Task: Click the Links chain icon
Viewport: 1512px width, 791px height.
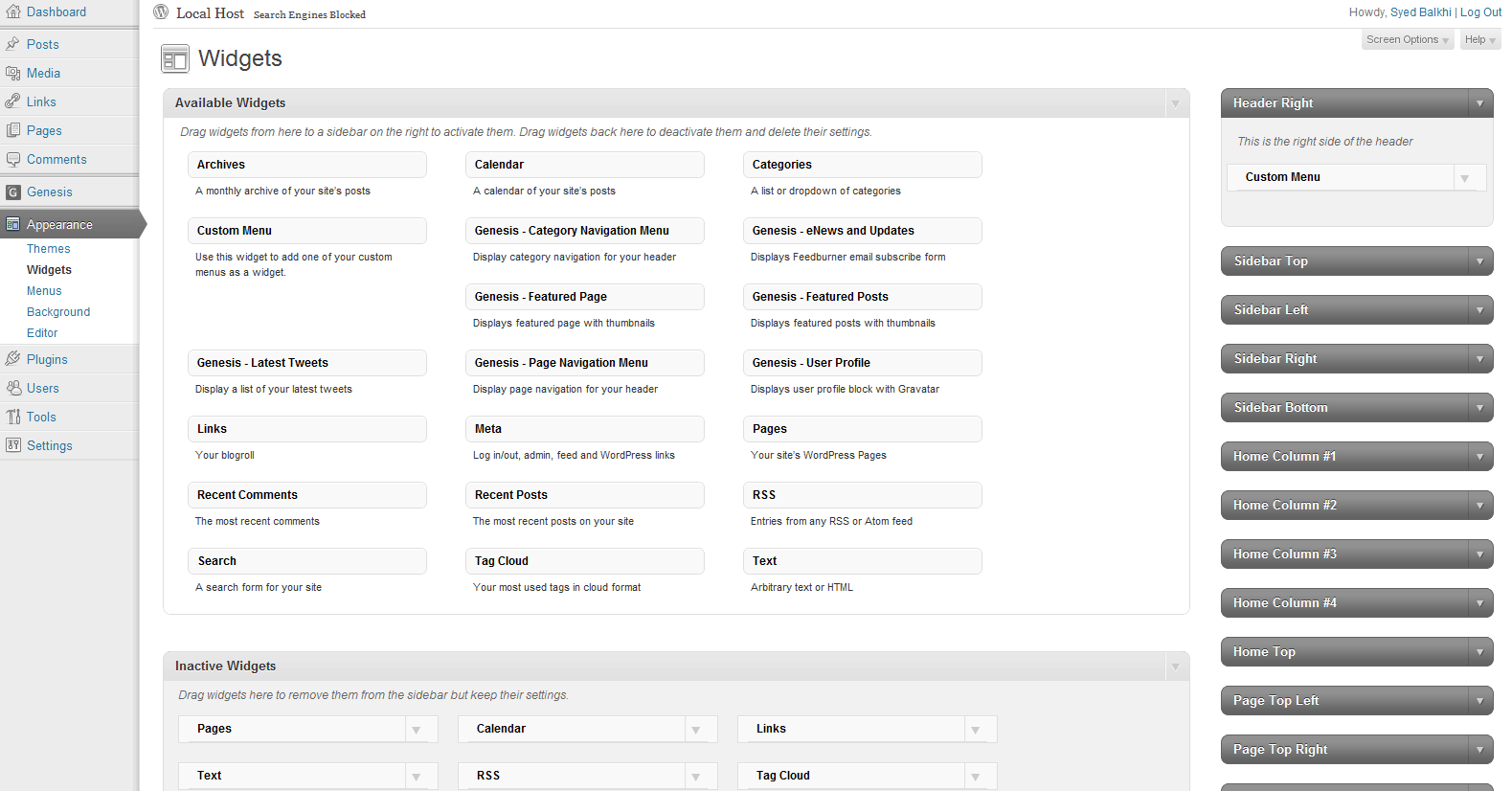Action: coord(12,102)
